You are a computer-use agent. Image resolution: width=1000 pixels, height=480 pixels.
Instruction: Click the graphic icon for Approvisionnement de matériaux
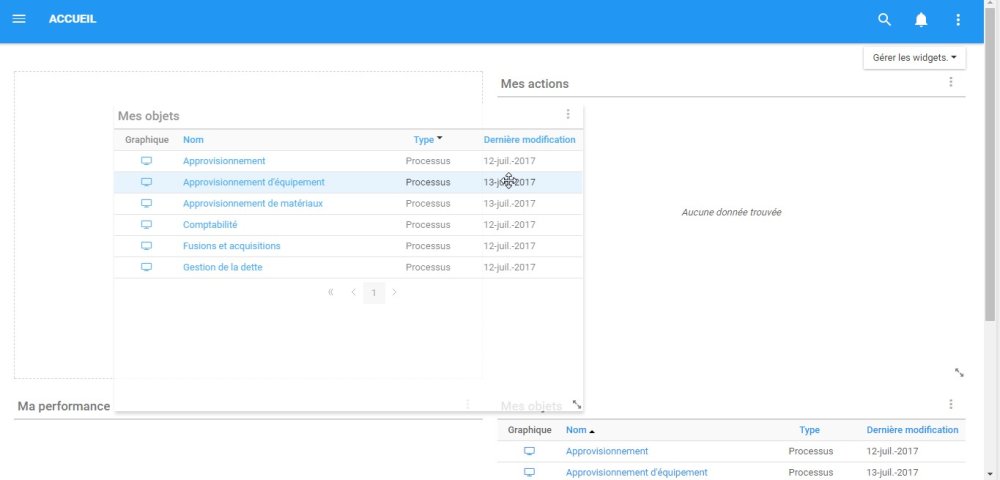click(x=146, y=204)
